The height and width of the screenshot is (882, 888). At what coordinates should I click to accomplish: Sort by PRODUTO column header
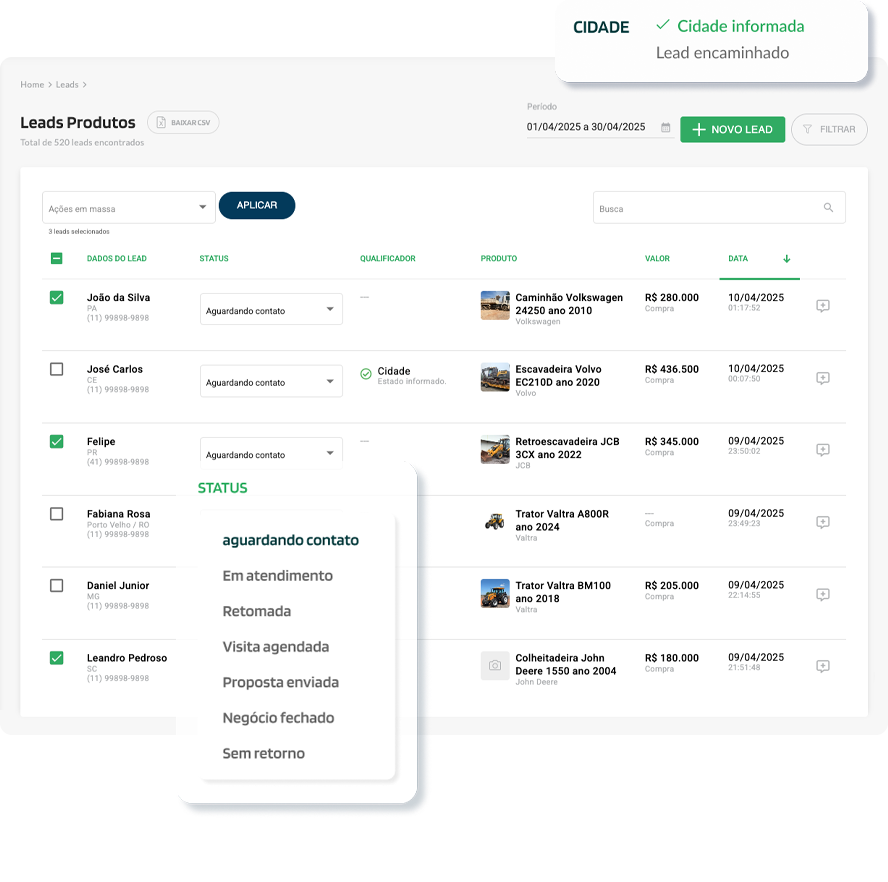pyautogui.click(x=499, y=258)
